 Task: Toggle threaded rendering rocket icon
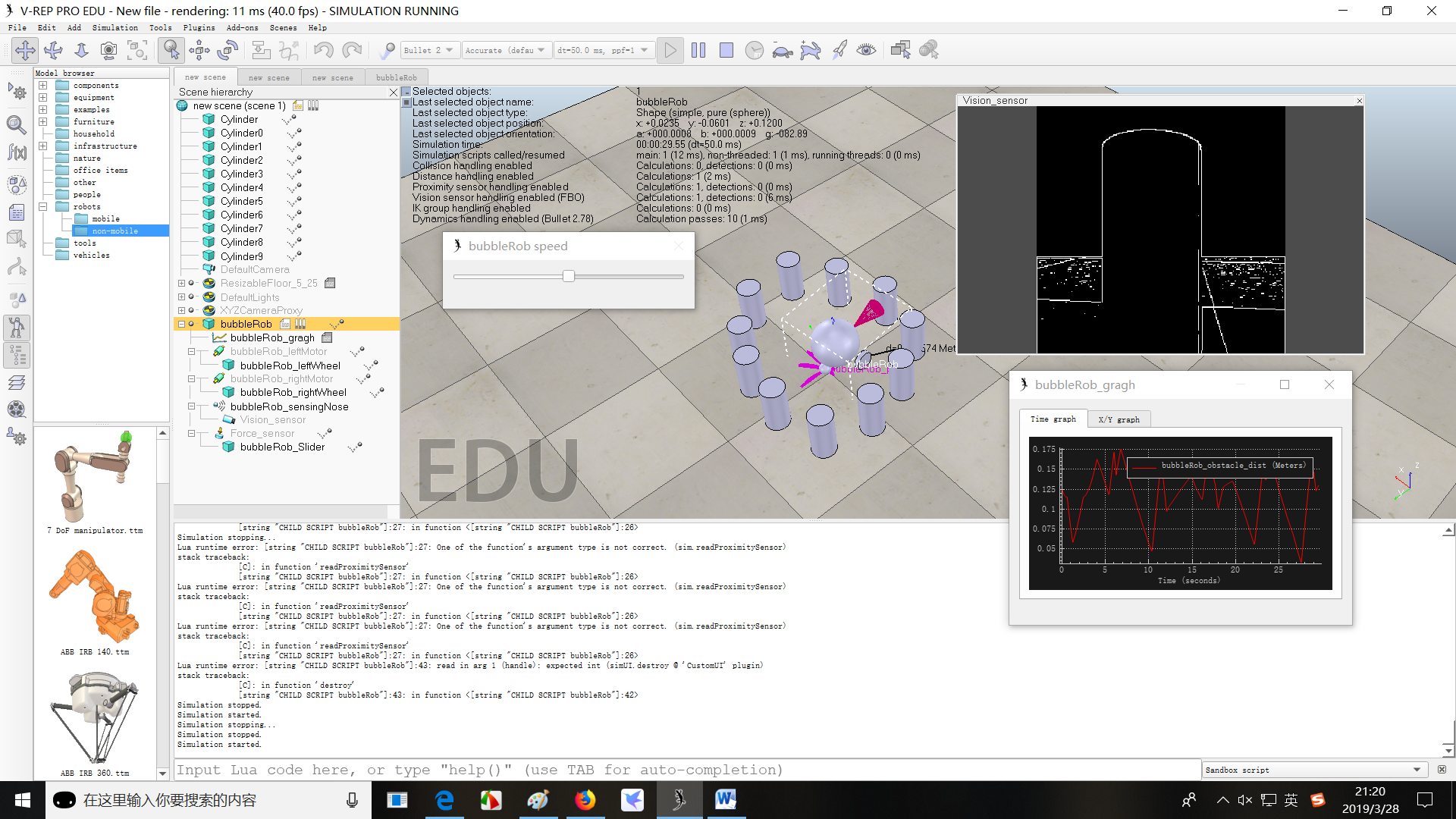tap(839, 50)
